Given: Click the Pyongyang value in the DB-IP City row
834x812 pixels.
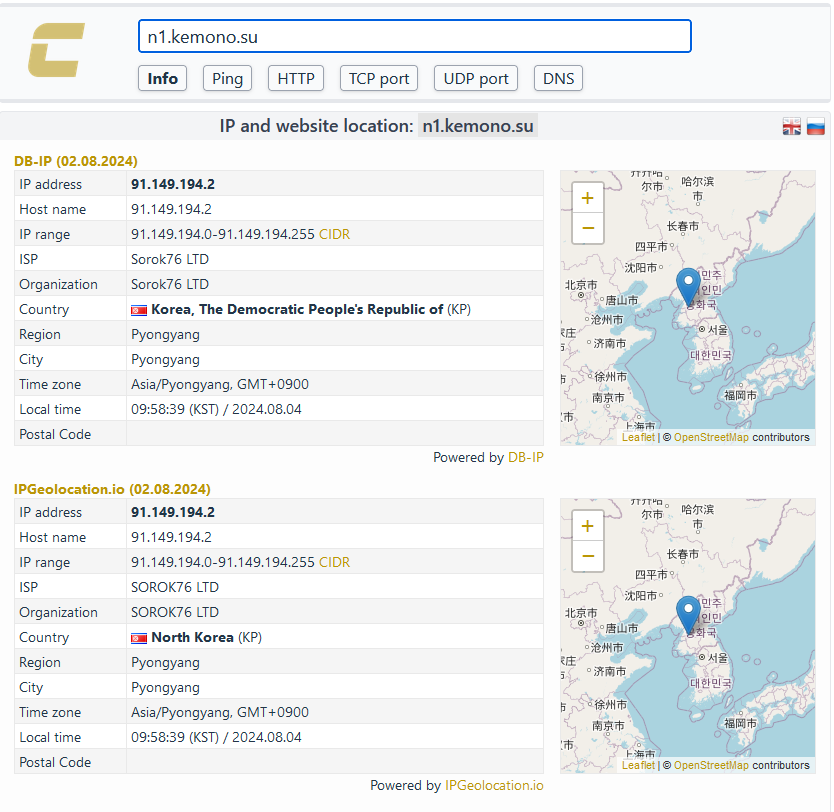Looking at the screenshot, I should 165,360.
